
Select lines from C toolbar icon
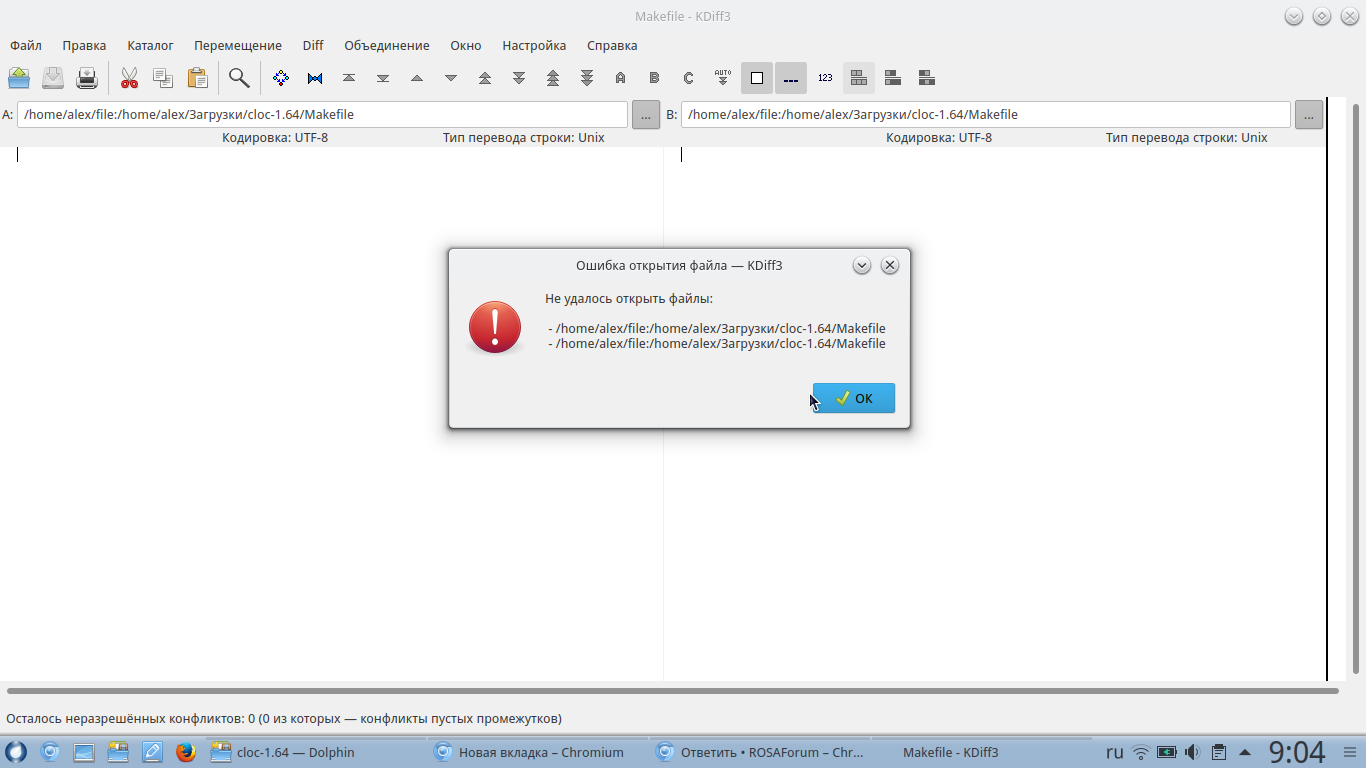click(689, 78)
